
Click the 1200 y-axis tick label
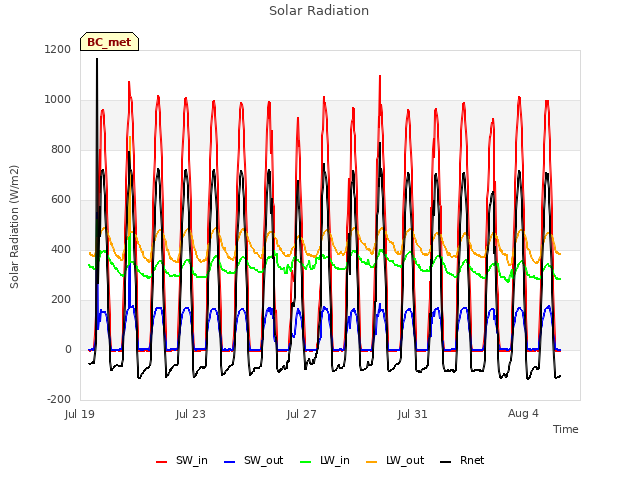point(58,49)
